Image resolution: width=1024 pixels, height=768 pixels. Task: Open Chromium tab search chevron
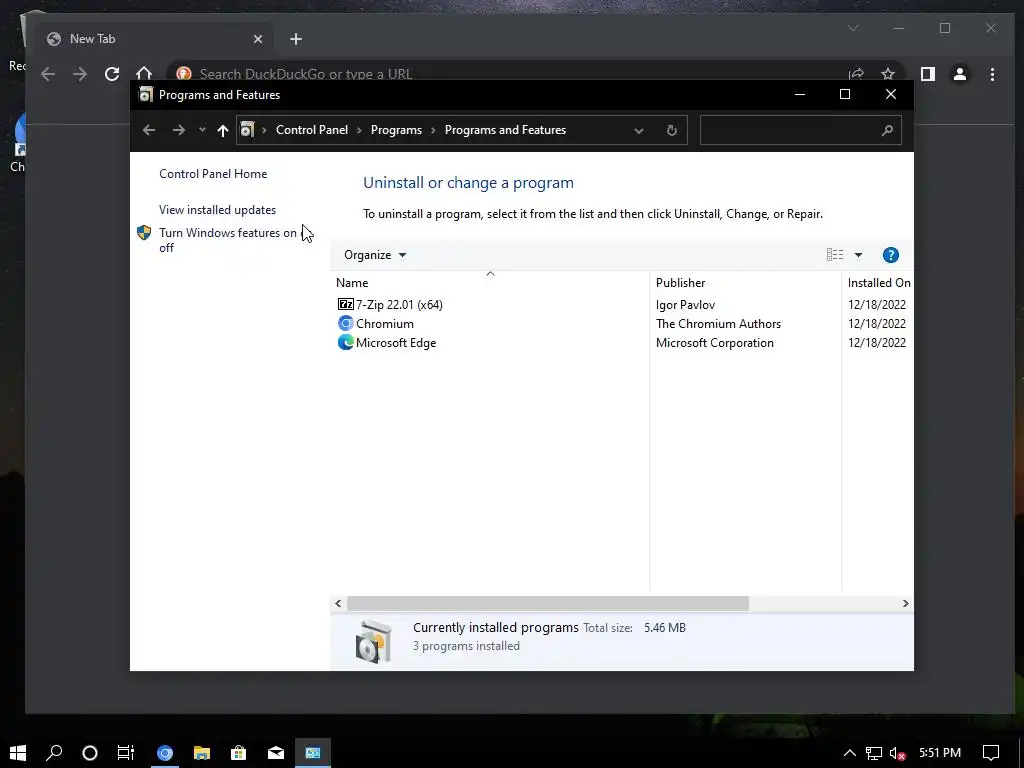tap(853, 28)
